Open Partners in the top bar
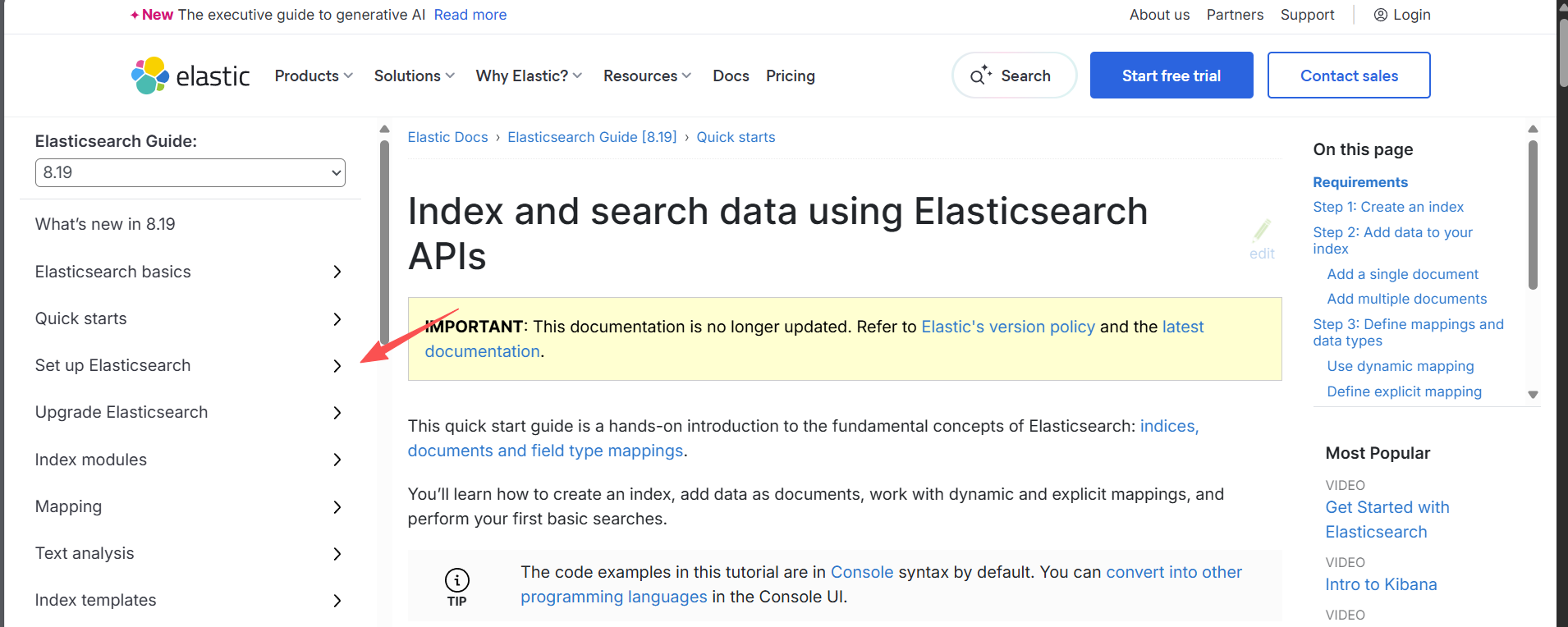1568x627 pixels. point(1235,15)
